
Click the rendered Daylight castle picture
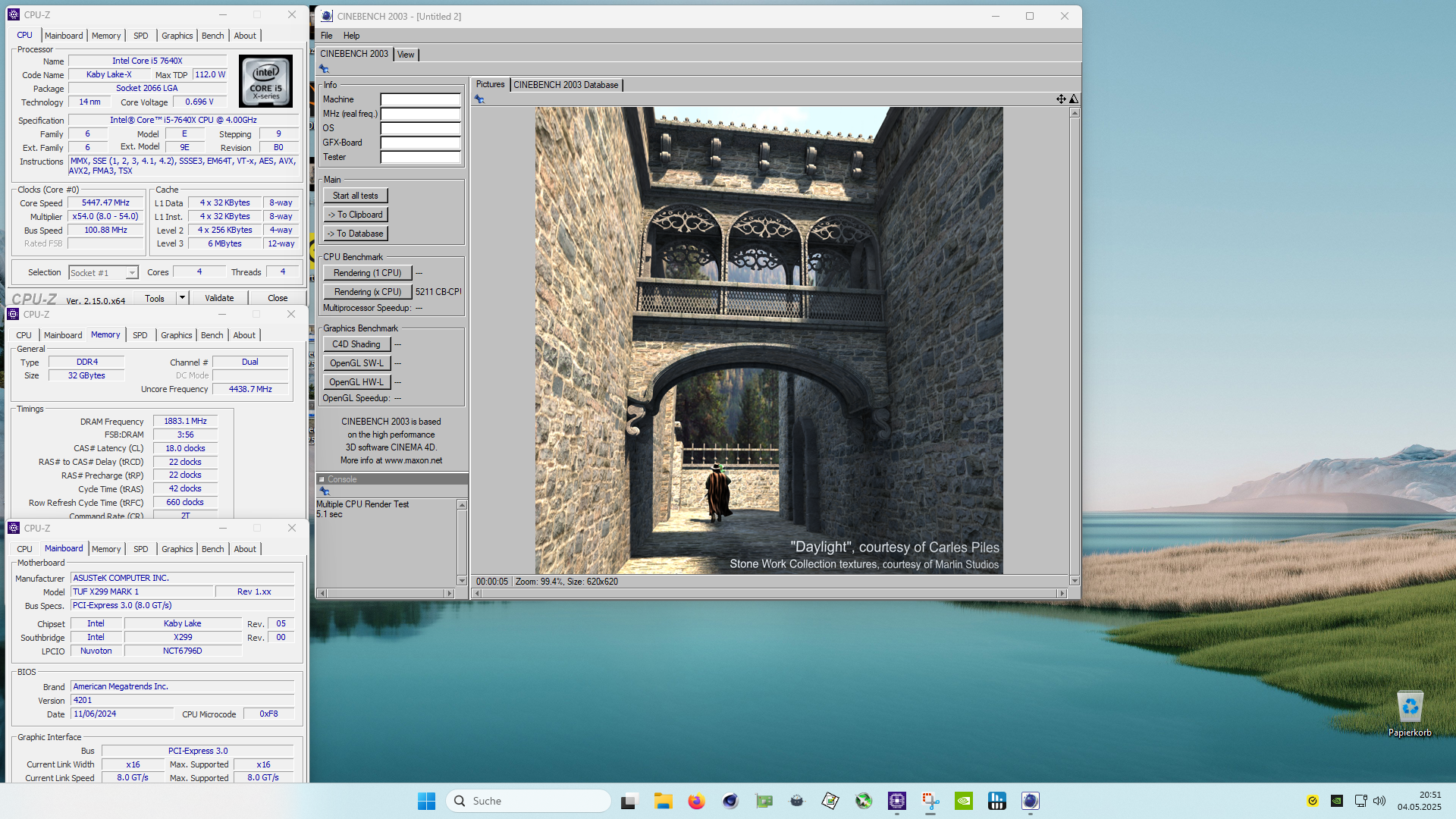tap(769, 340)
